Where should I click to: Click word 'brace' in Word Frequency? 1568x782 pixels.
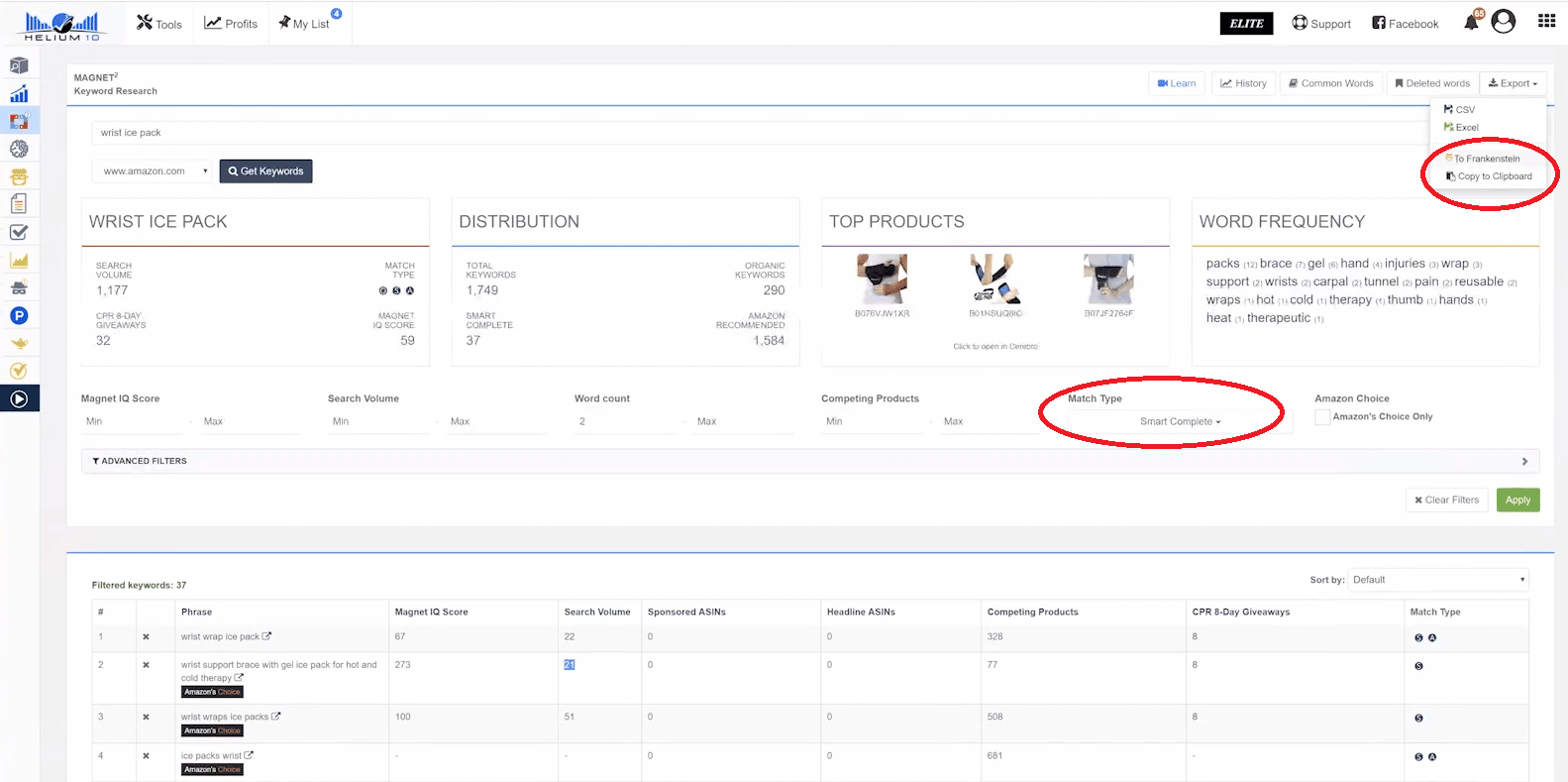[1275, 264]
